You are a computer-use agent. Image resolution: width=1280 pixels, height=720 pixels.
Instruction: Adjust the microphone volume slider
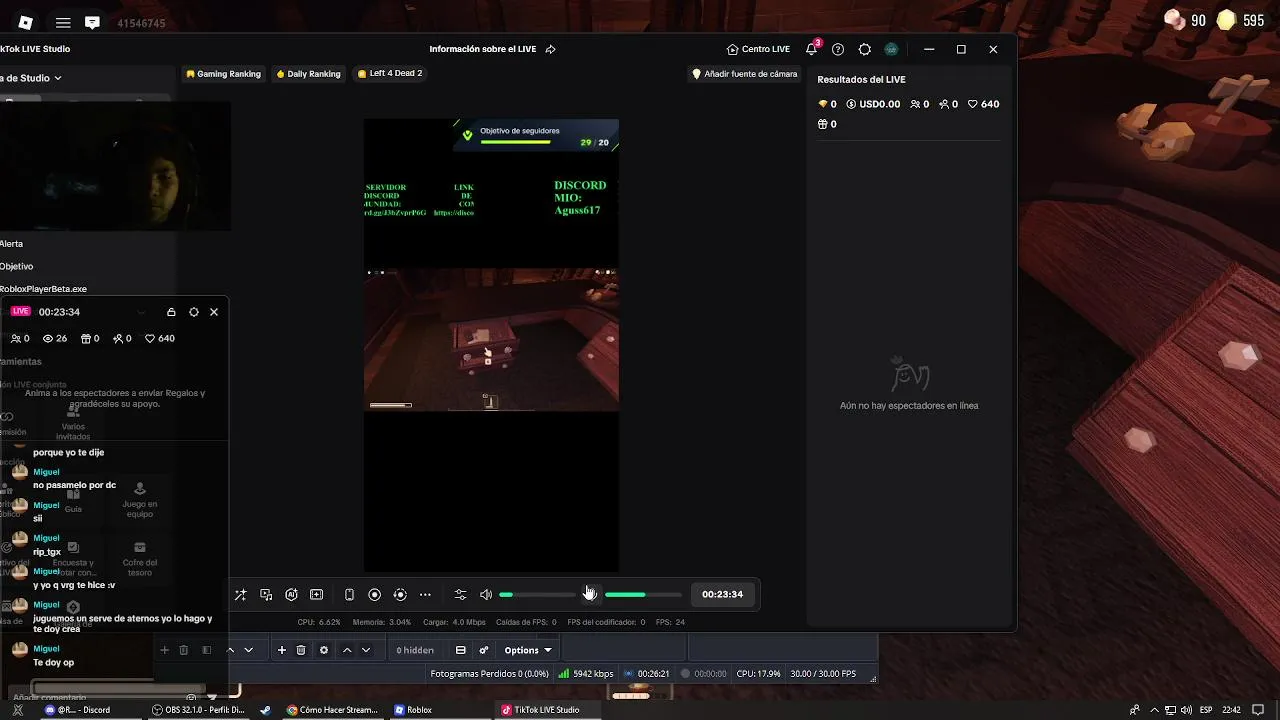point(643,594)
